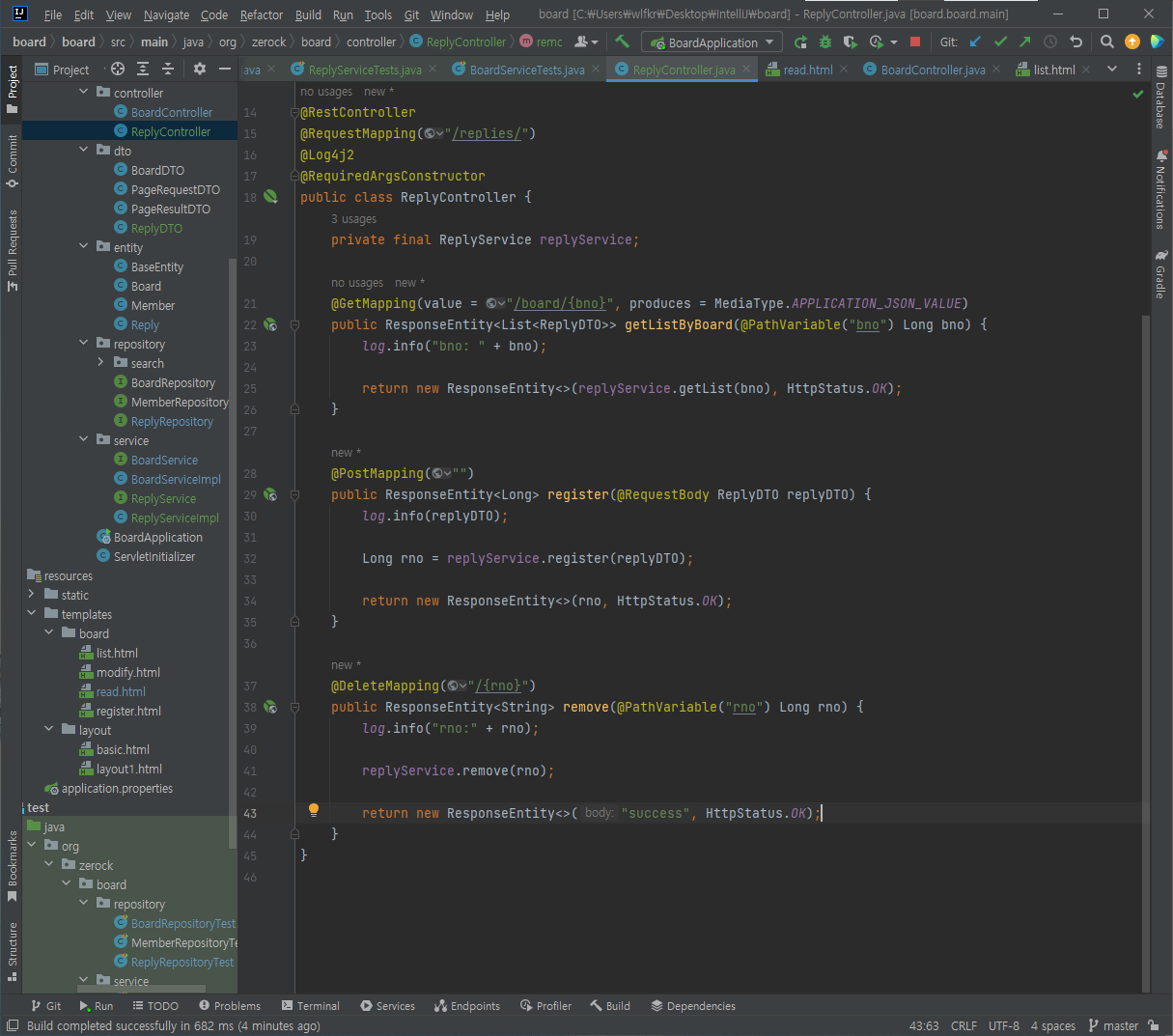
Task: Open the Profiler run options dropdown arrow
Action: click(x=894, y=42)
